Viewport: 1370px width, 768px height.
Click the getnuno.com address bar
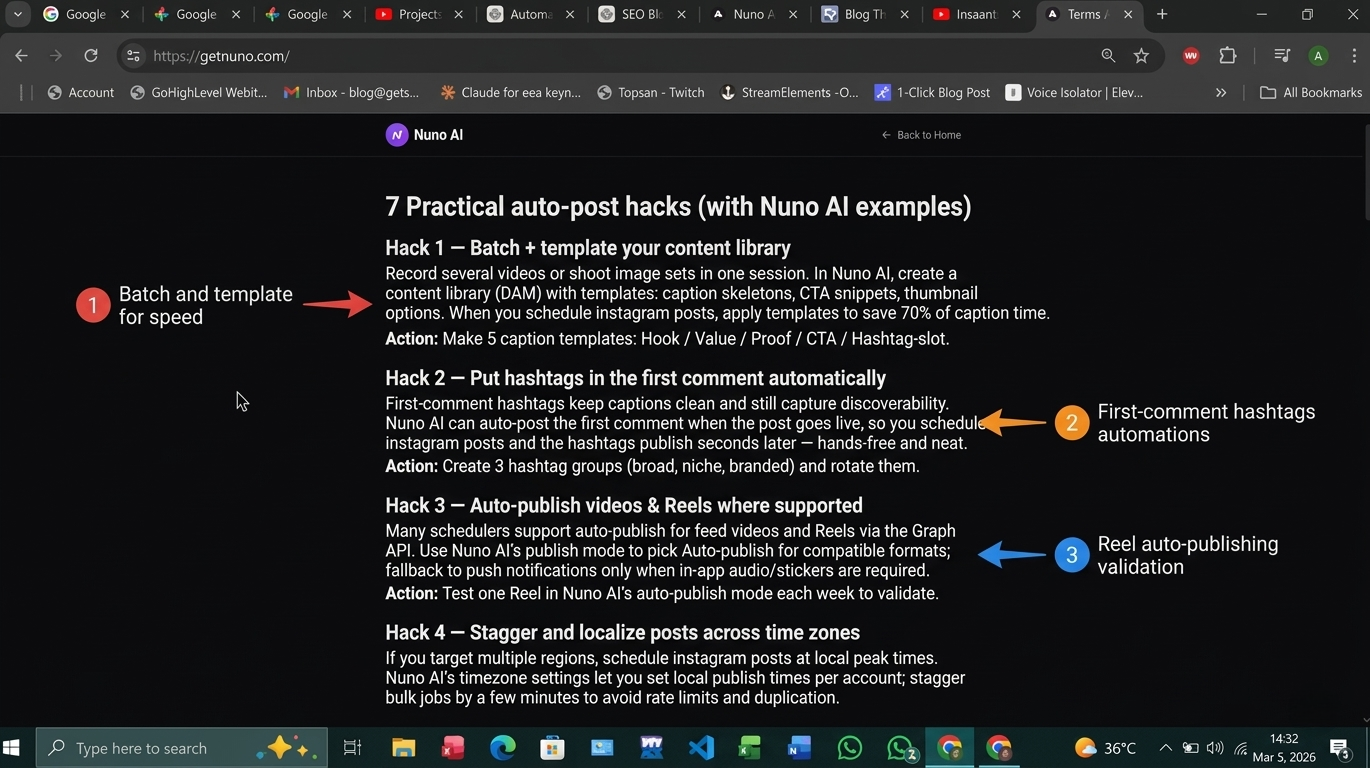(600, 56)
